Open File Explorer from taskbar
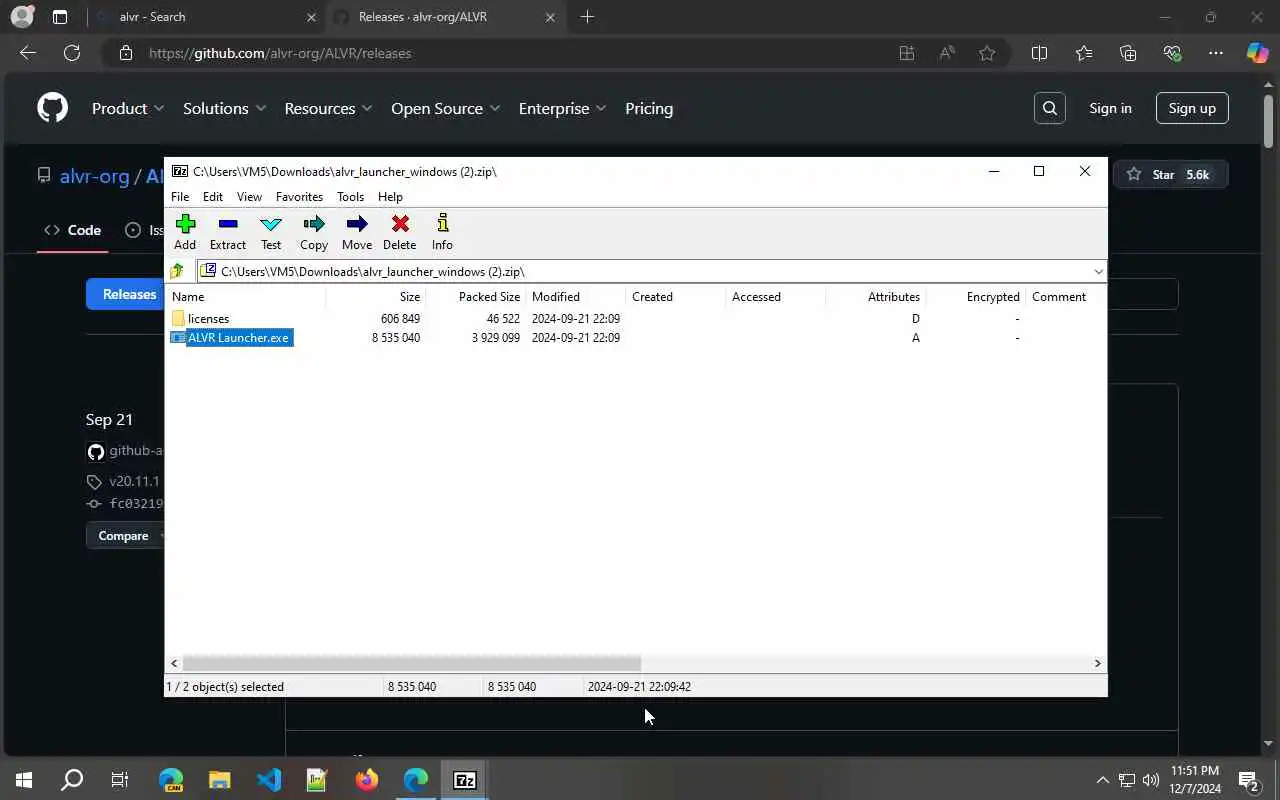The image size is (1280, 800). tap(219, 780)
